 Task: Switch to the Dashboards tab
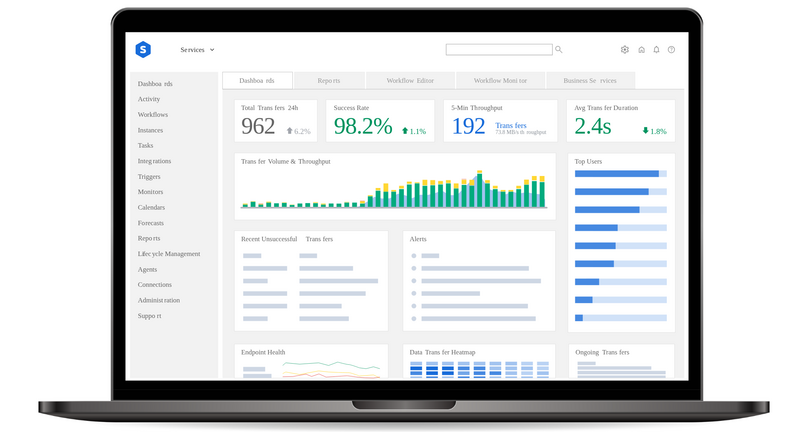(257, 81)
